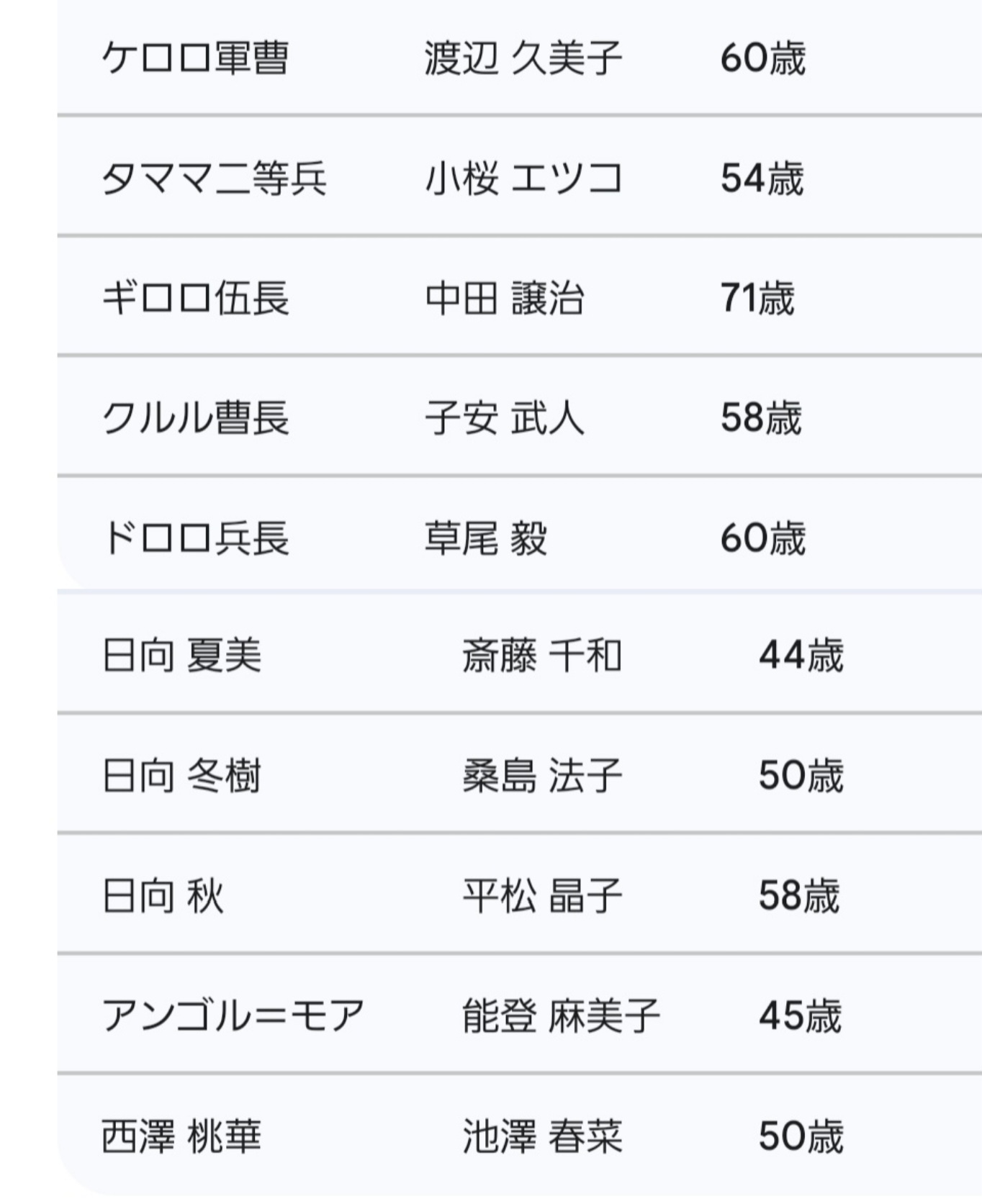This screenshot has width=982, height=1204.
Task: Click the character アンゴル=モア
Action: [233, 1015]
